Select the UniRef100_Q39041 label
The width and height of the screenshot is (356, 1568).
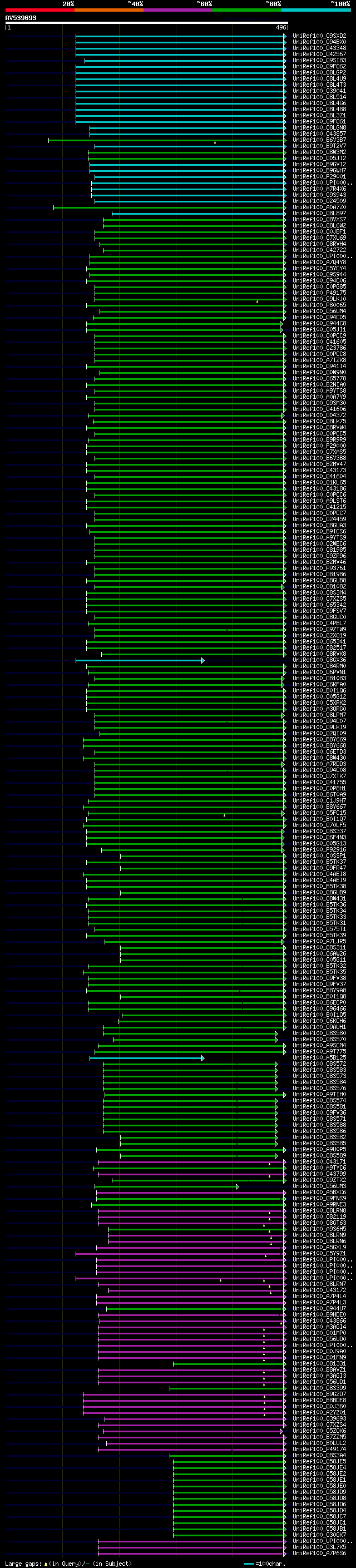(x=319, y=91)
